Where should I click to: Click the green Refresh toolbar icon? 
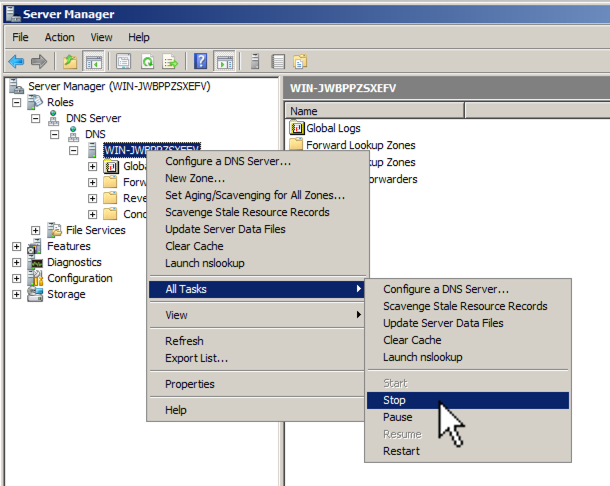pos(147,61)
